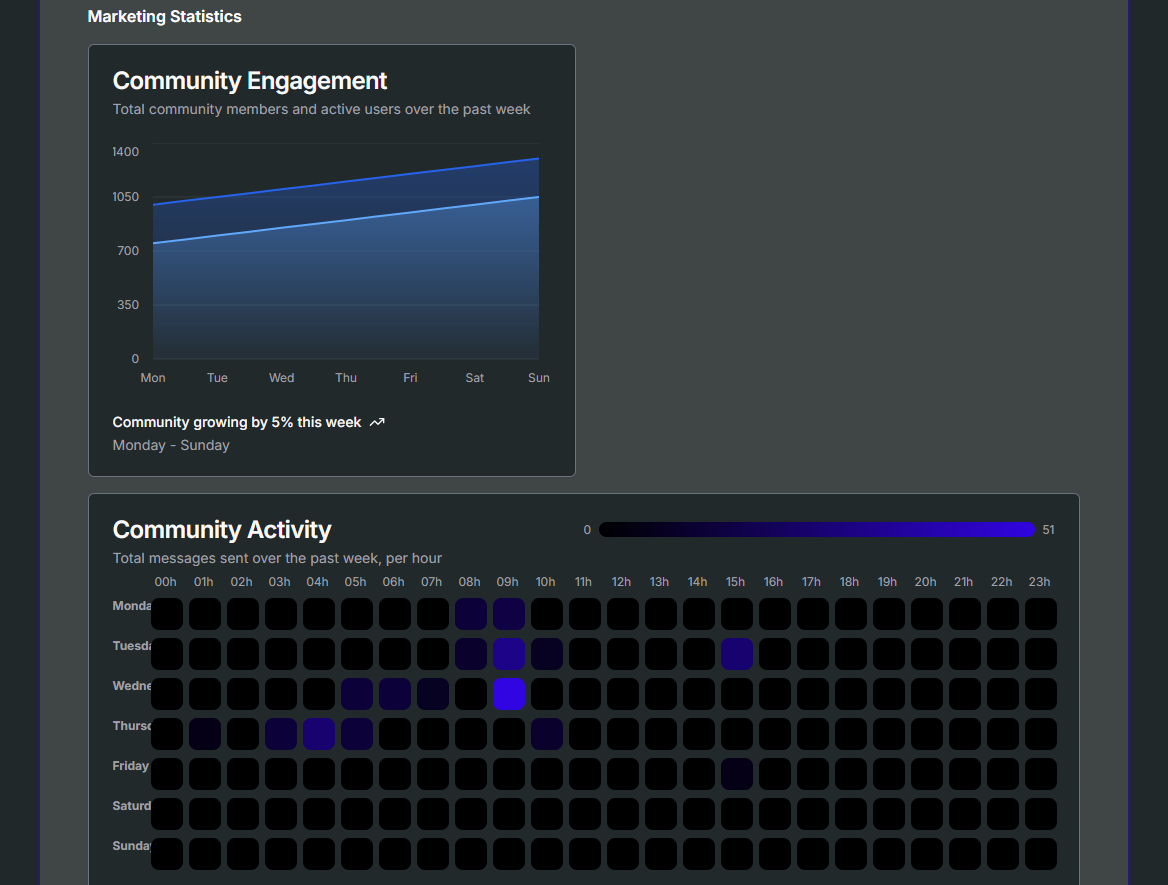Click the activity intensity gradient legend bar
The image size is (1168, 885).
(x=817, y=529)
